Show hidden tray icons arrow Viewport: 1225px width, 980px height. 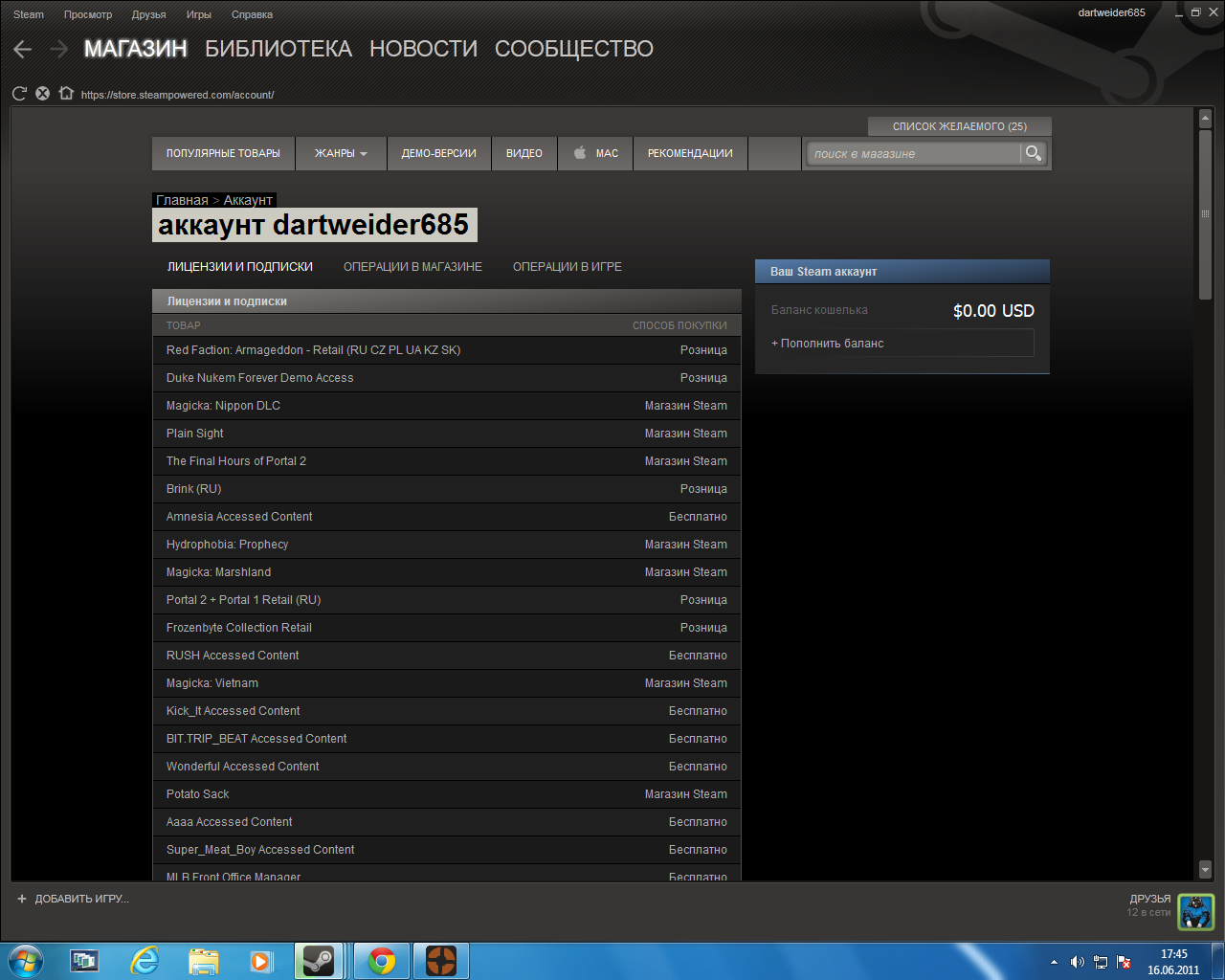pos(1054,962)
